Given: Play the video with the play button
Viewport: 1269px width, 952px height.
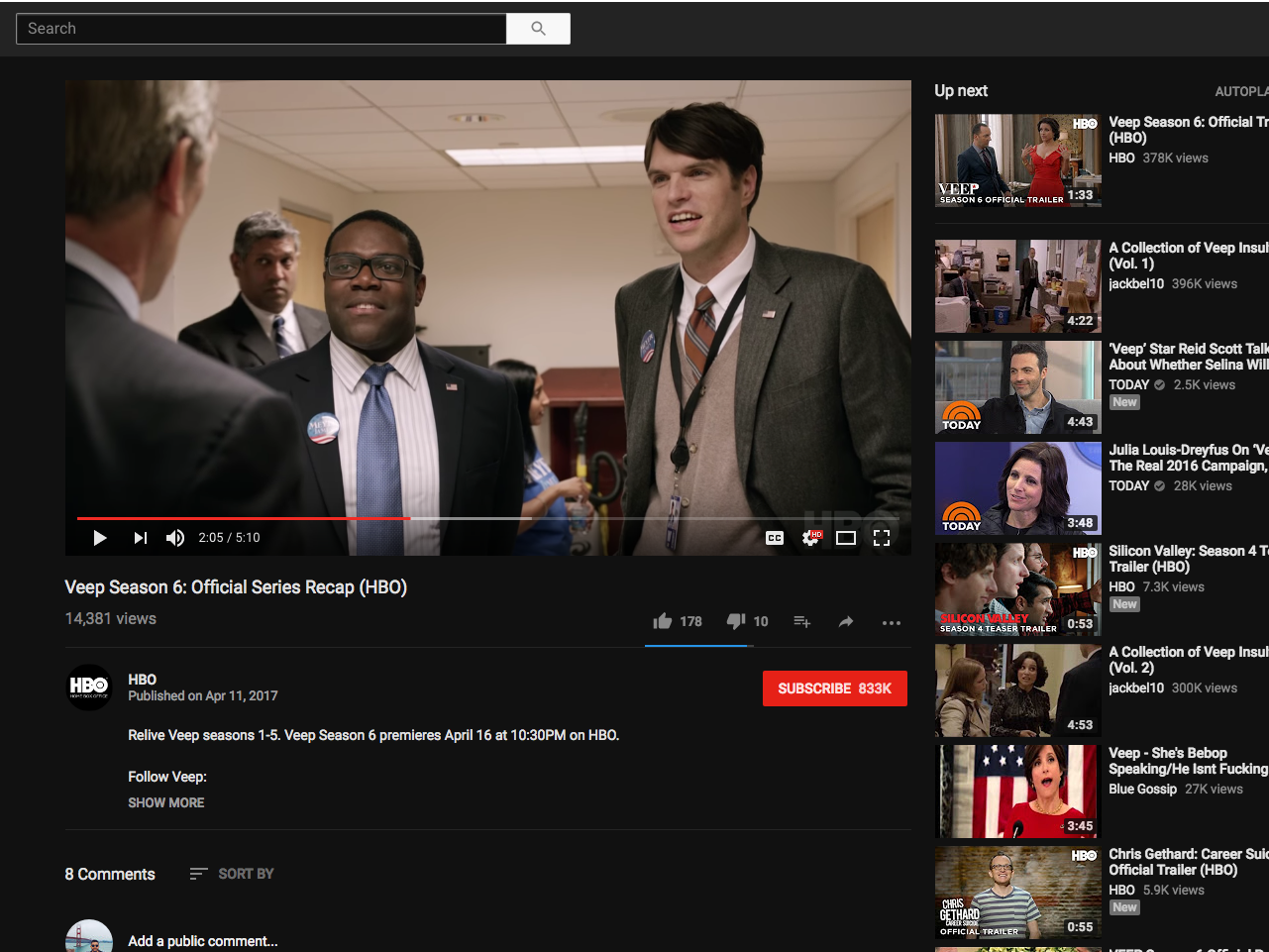Looking at the screenshot, I should (x=100, y=538).
